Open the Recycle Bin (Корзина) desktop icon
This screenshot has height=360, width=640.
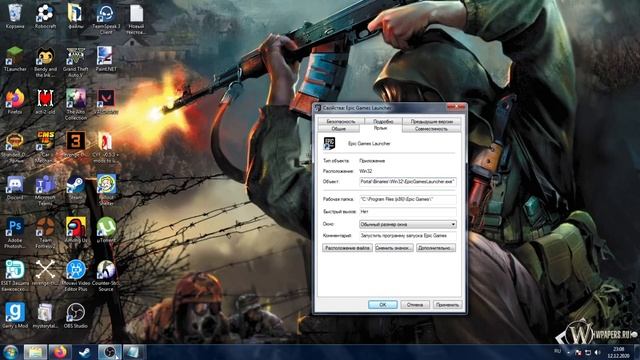coord(15,16)
